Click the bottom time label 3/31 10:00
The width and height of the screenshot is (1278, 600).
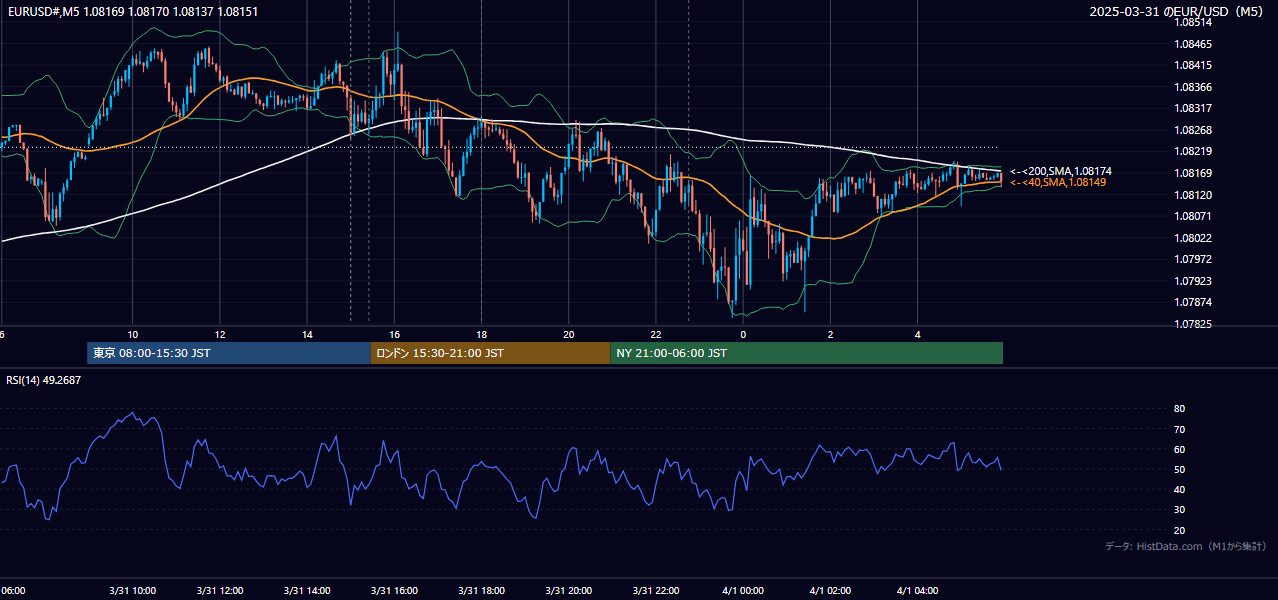(x=133, y=591)
